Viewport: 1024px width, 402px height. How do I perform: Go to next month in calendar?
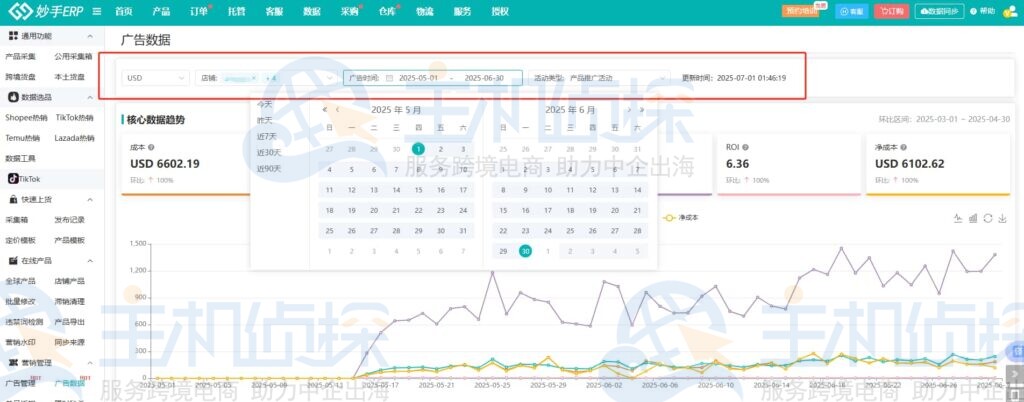629,110
